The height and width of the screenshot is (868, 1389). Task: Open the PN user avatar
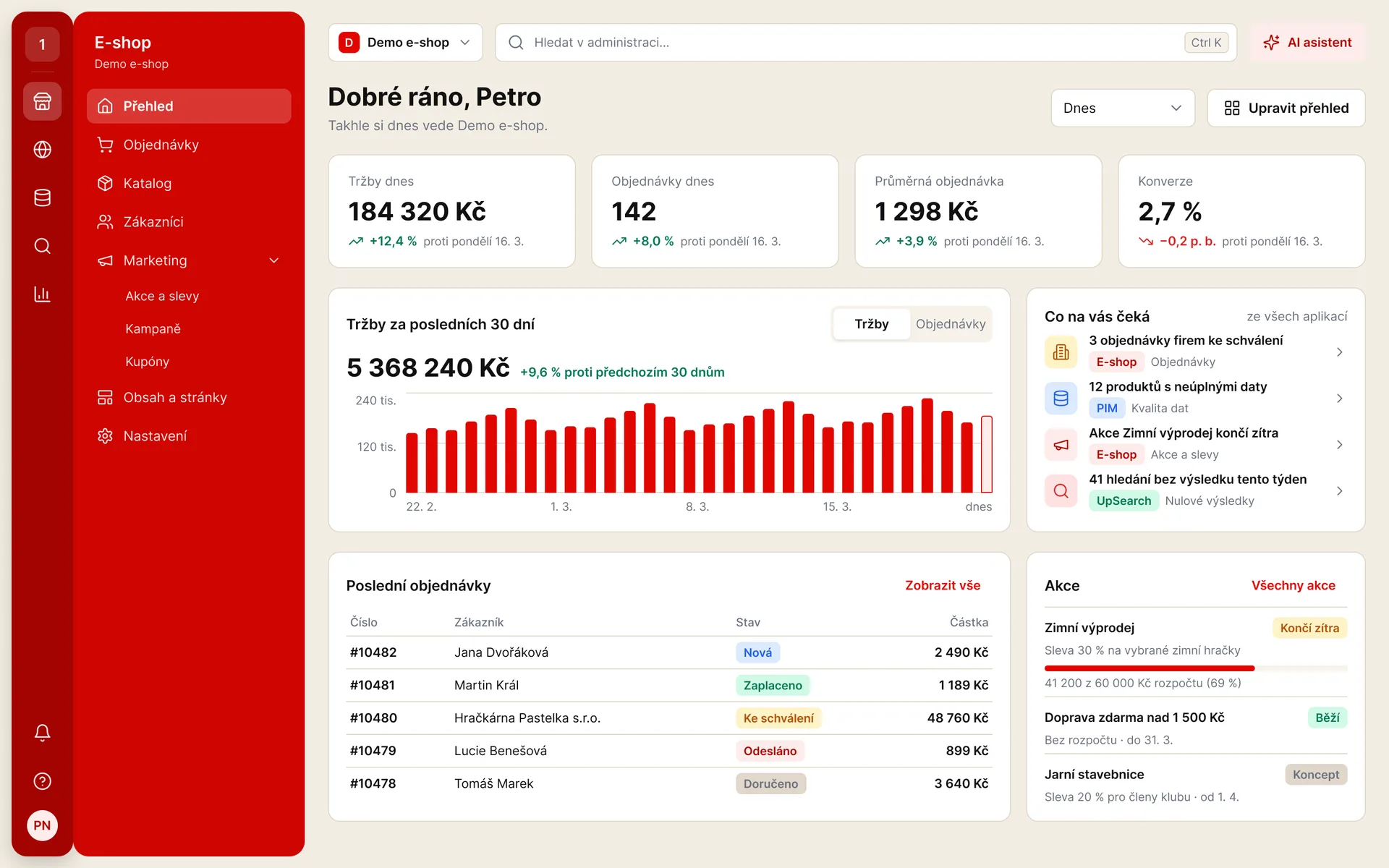coord(42,825)
